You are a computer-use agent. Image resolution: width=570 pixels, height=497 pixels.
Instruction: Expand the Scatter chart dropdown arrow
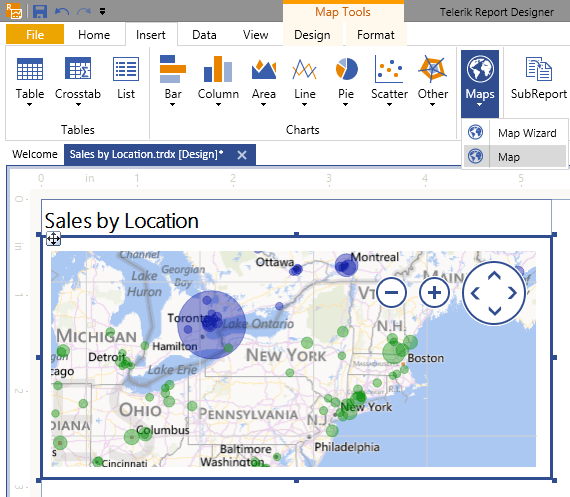[x=389, y=105]
